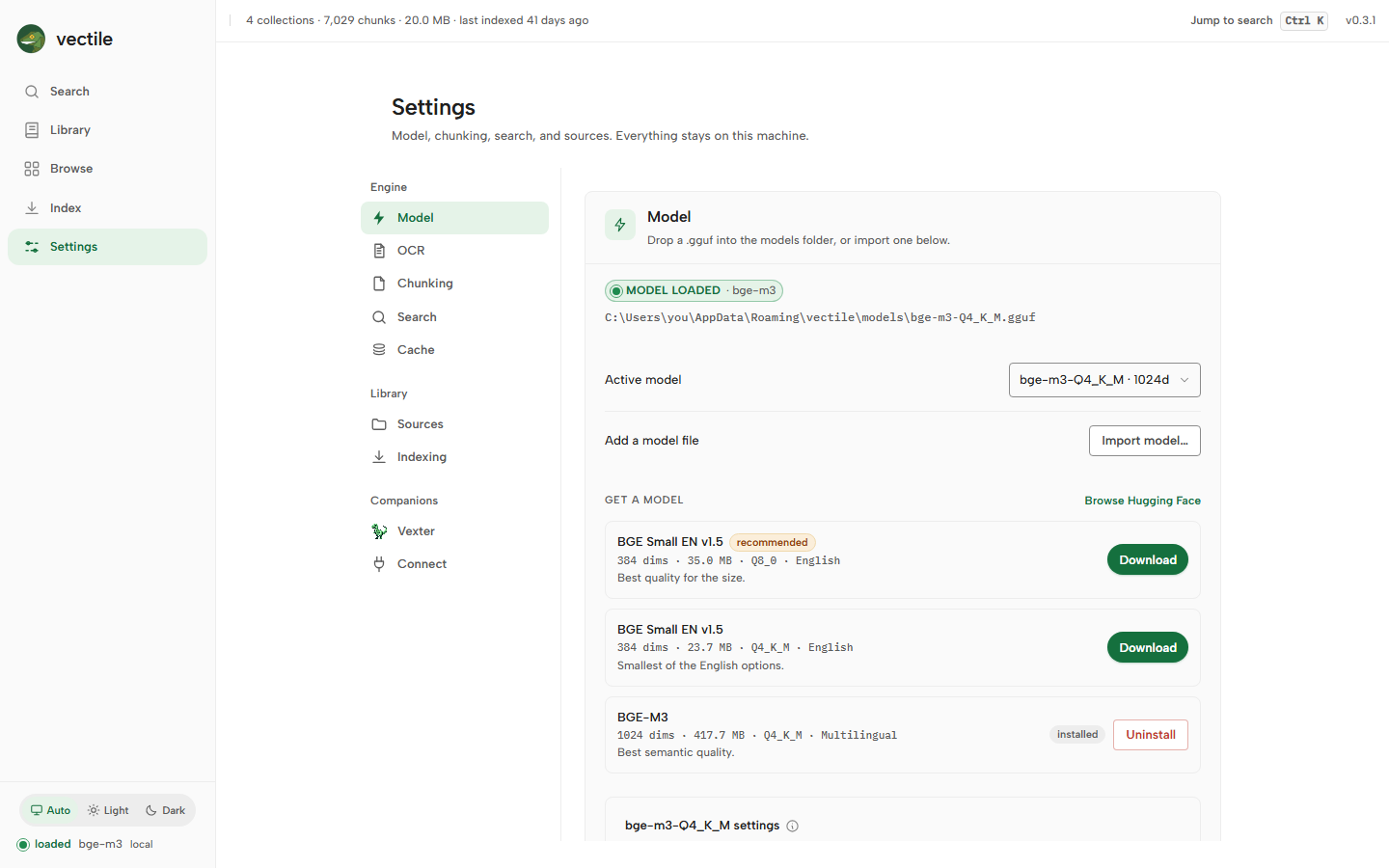
Task: Click the Indexing download arrow icon
Action: (x=379, y=457)
